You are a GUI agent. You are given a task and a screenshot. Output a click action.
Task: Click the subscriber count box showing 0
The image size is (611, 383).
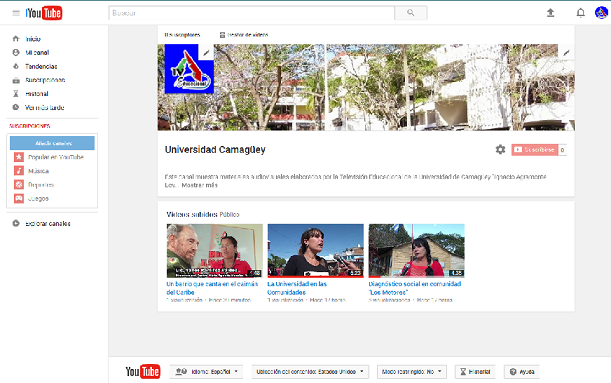[562, 150]
